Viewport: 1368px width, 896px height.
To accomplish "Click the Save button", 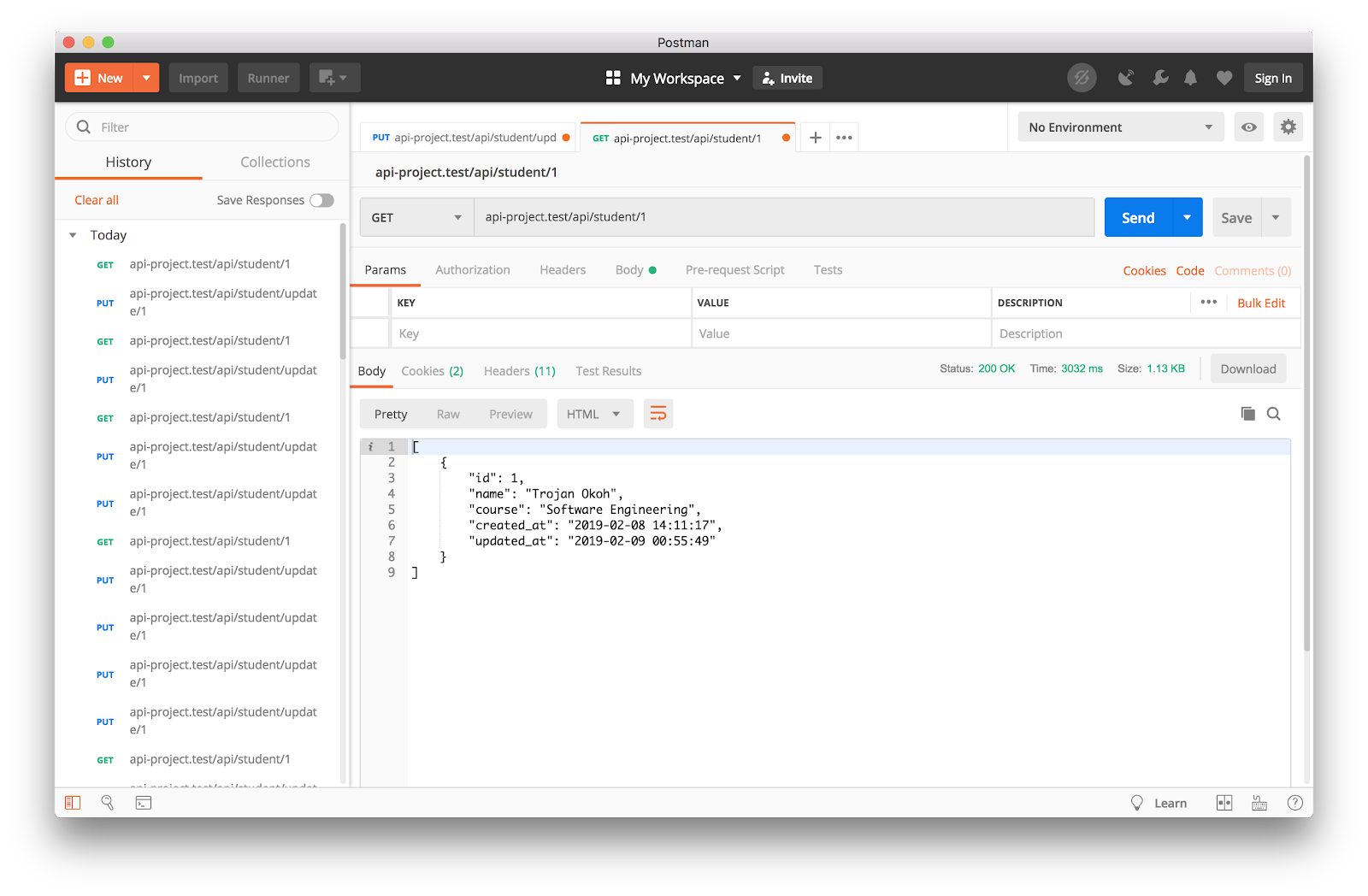I will [x=1236, y=217].
